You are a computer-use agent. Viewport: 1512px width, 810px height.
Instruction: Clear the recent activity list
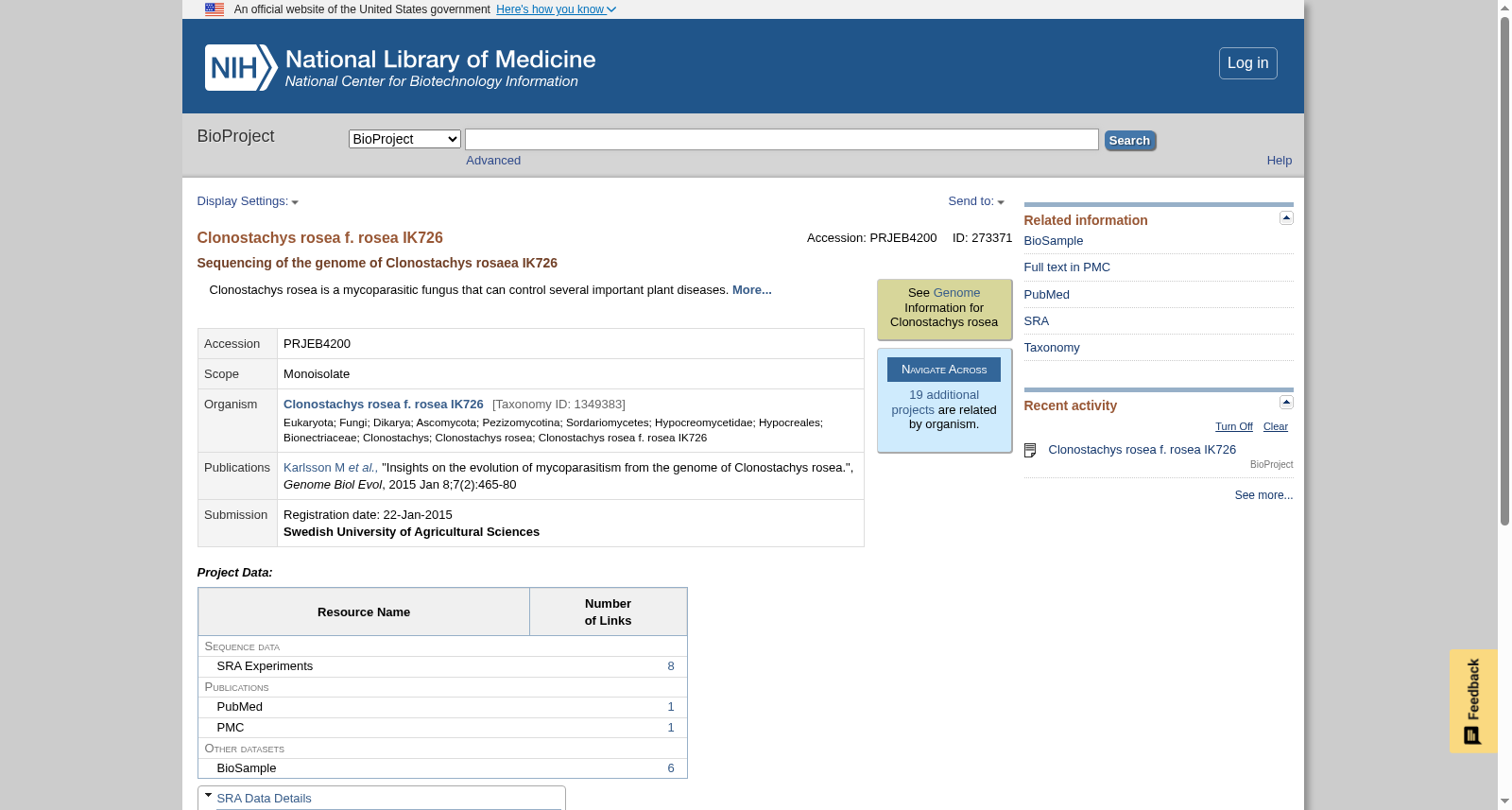1275,427
